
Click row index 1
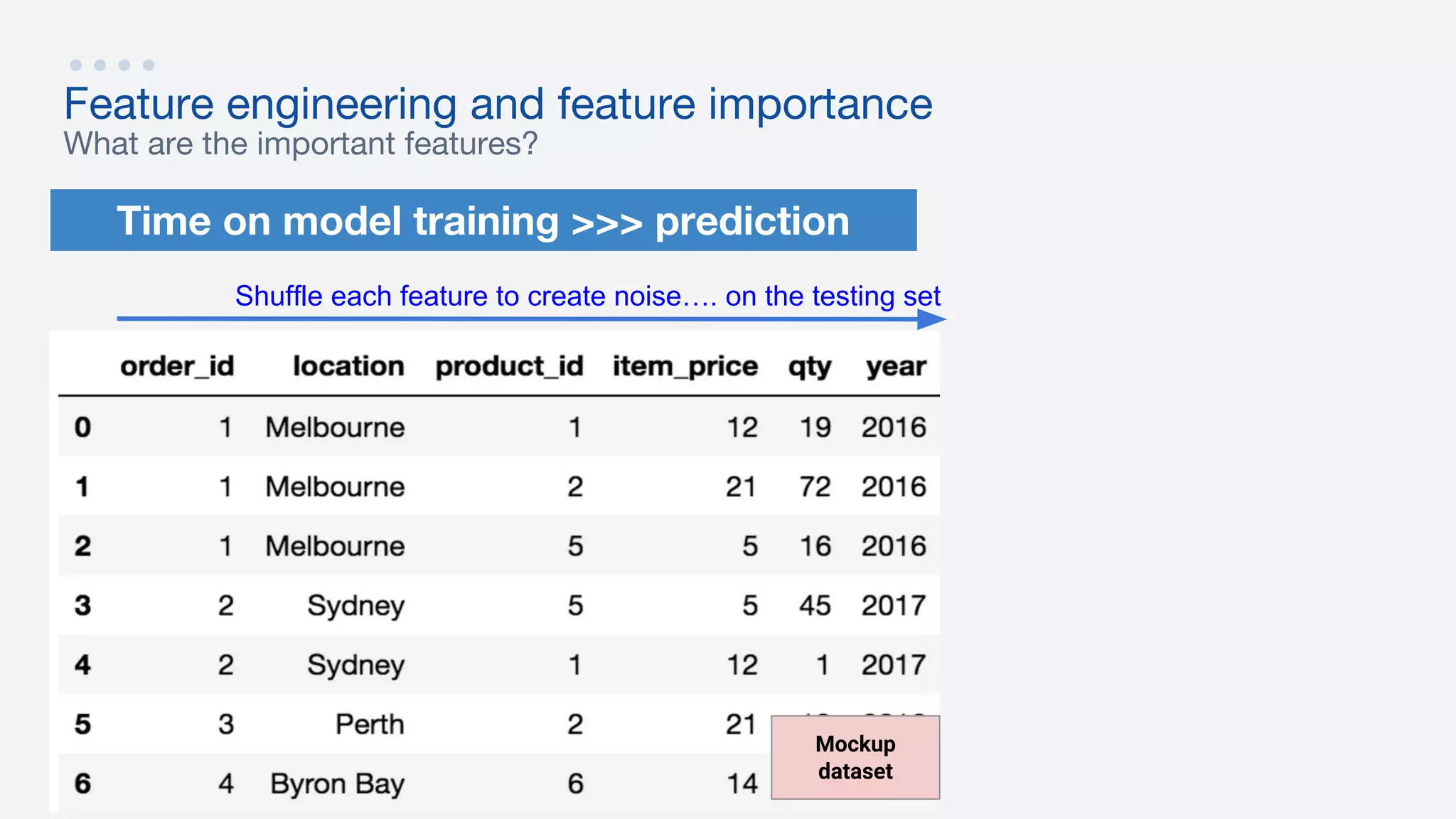coord(82,487)
